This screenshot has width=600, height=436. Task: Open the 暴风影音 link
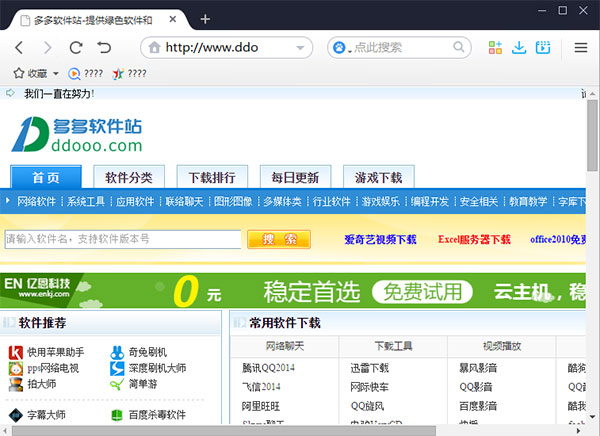click(x=478, y=368)
